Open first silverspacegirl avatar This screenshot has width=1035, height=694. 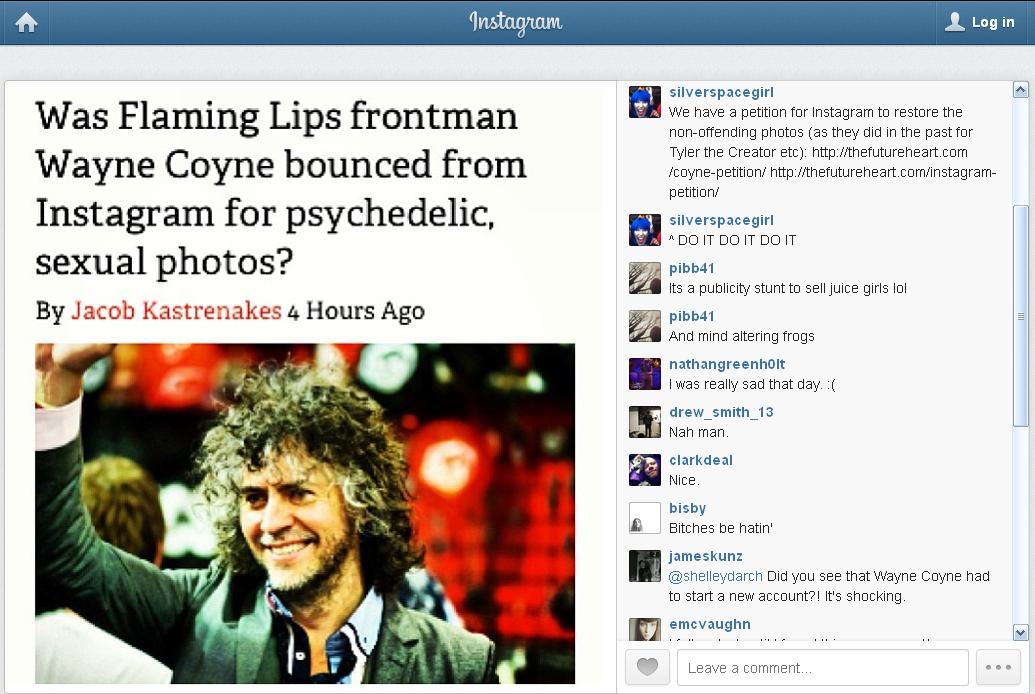click(645, 102)
